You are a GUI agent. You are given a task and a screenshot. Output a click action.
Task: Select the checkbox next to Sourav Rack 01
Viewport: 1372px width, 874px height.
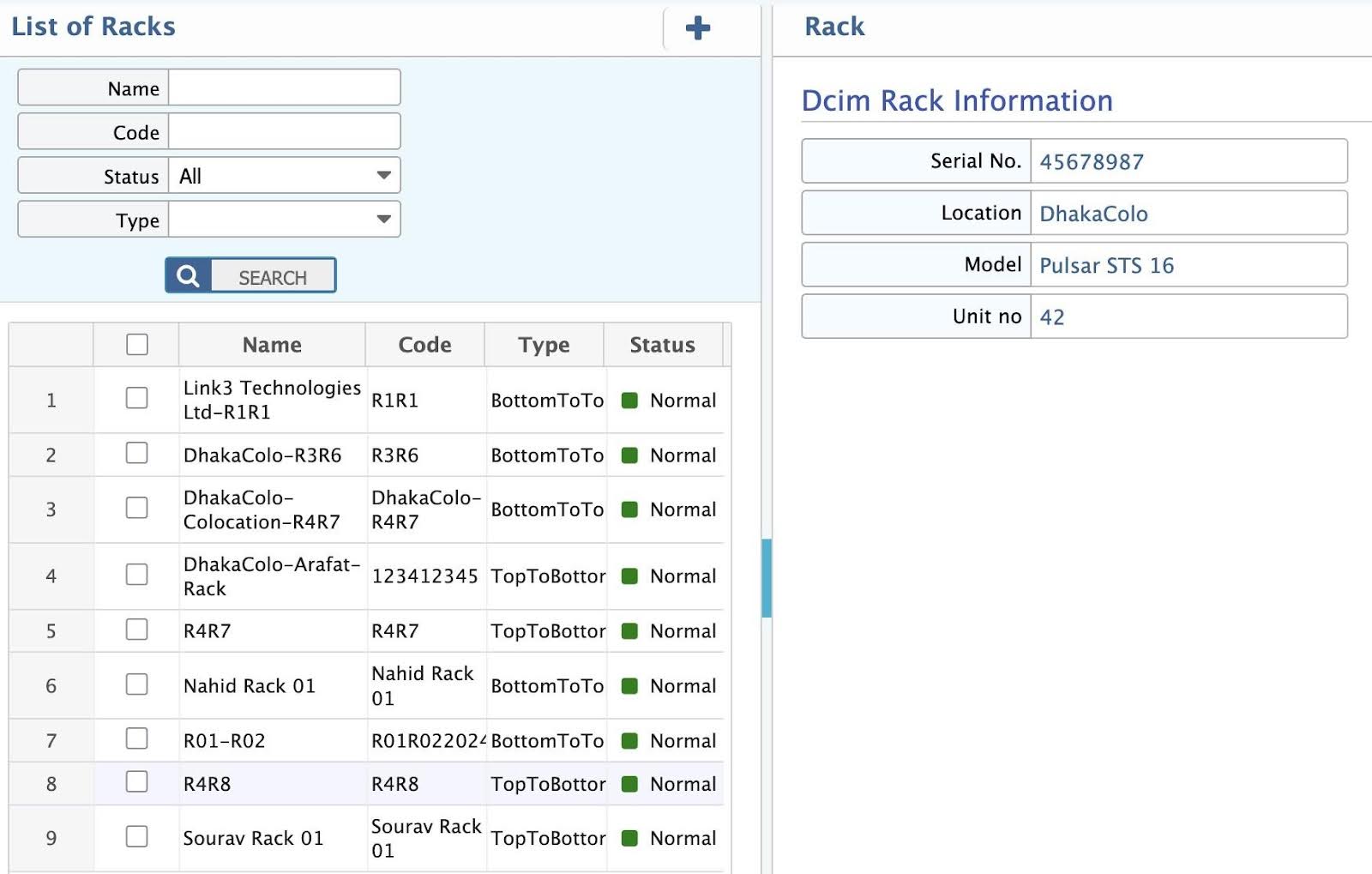tap(136, 837)
